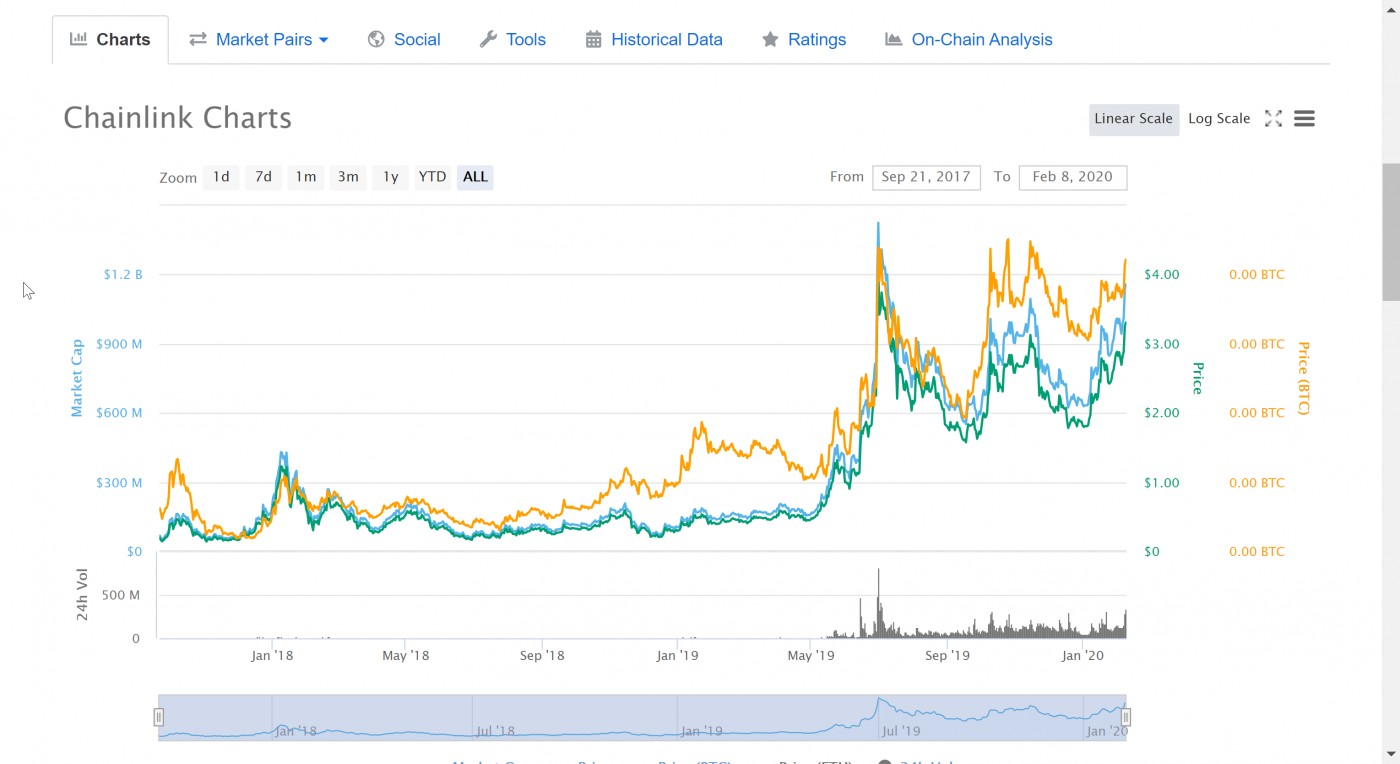Click the $900 M market cap label
1400x764 pixels.
tap(119, 344)
